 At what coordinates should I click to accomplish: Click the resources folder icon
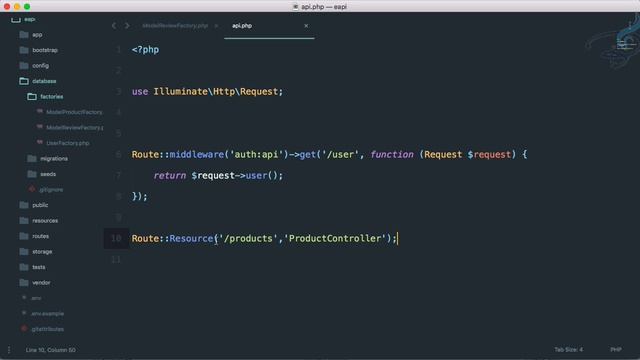pyautogui.click(x=24, y=220)
